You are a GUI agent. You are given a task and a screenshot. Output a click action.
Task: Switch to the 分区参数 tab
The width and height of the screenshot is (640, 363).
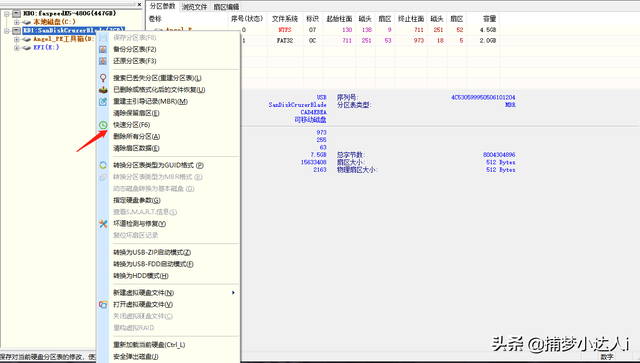[x=162, y=6]
